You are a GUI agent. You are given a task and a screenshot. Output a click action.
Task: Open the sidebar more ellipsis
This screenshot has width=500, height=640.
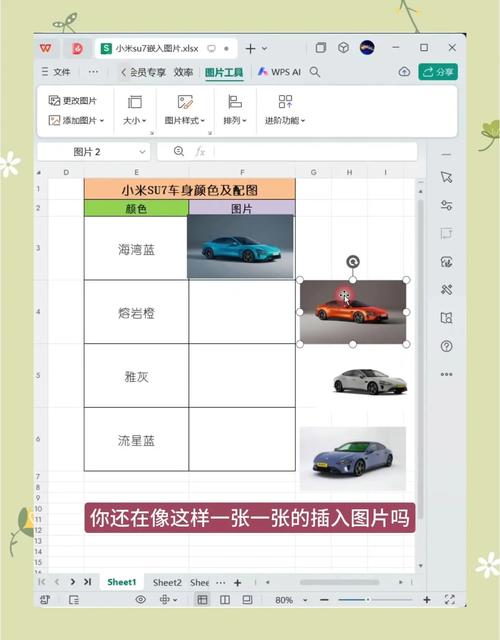coord(446,374)
